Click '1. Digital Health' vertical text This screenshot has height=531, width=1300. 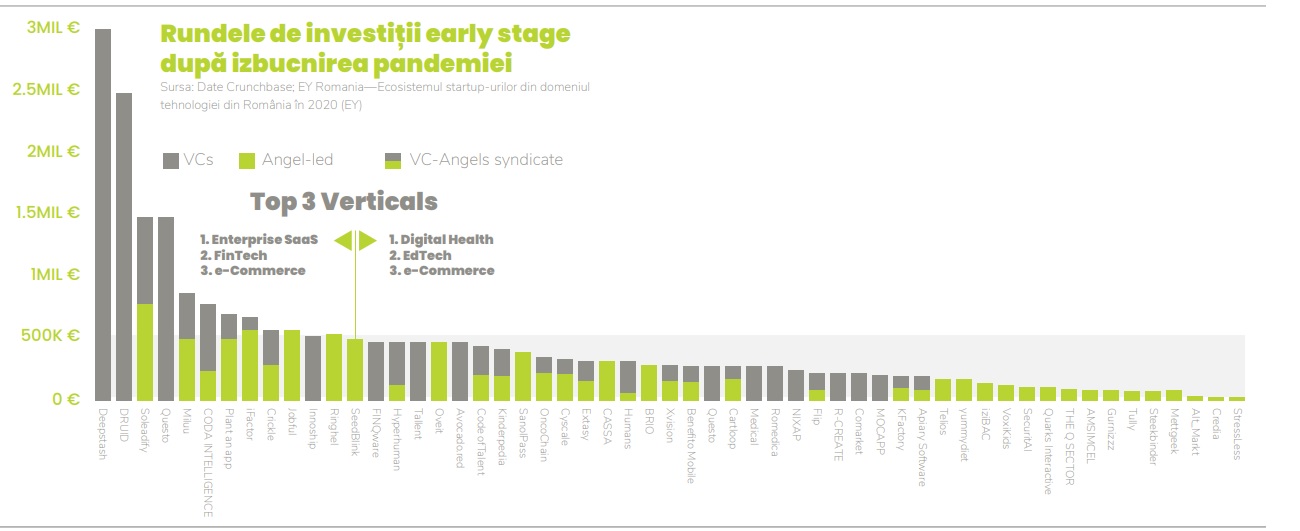[x=441, y=240]
